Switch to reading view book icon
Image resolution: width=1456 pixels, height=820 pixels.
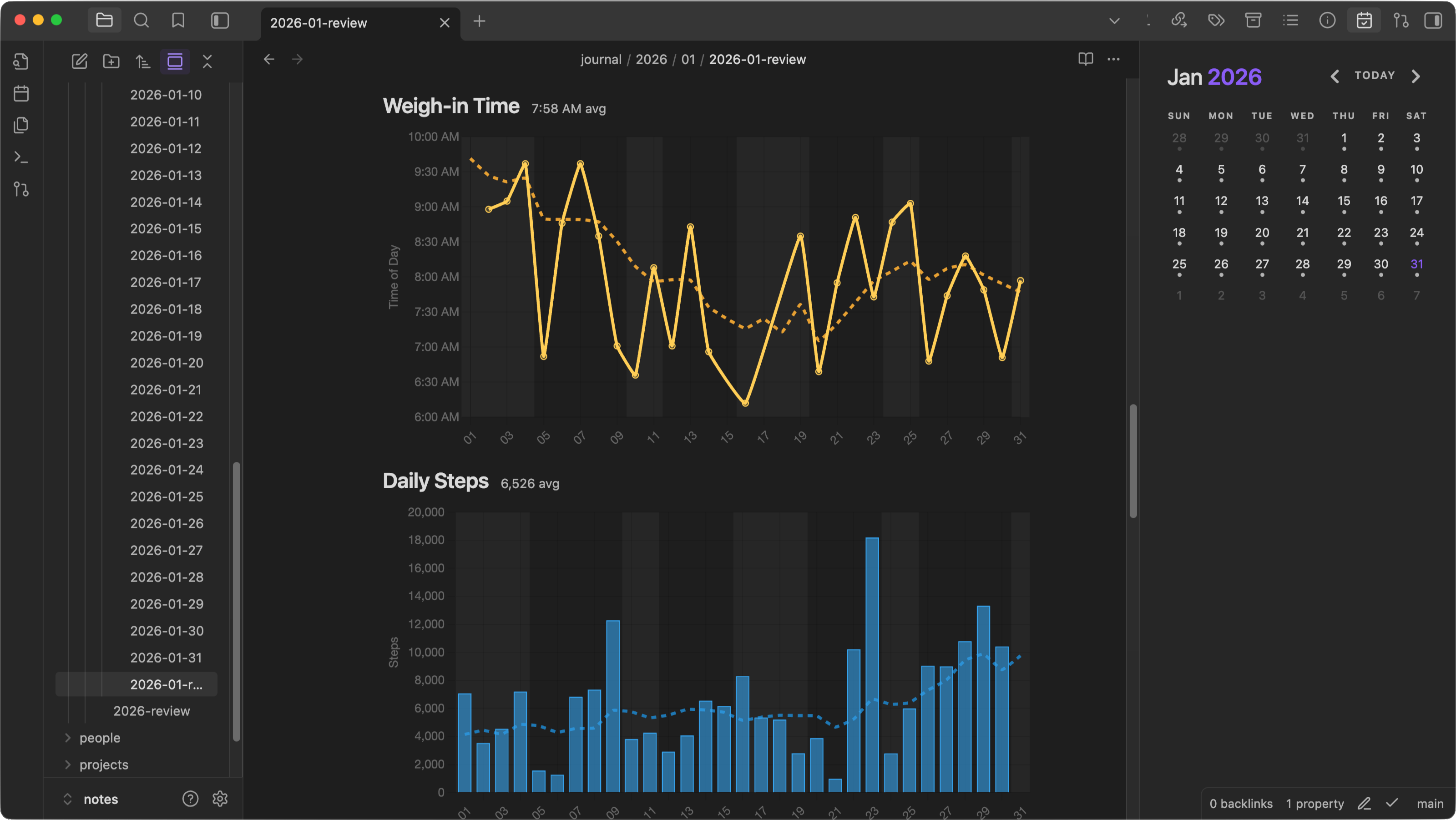tap(1085, 59)
